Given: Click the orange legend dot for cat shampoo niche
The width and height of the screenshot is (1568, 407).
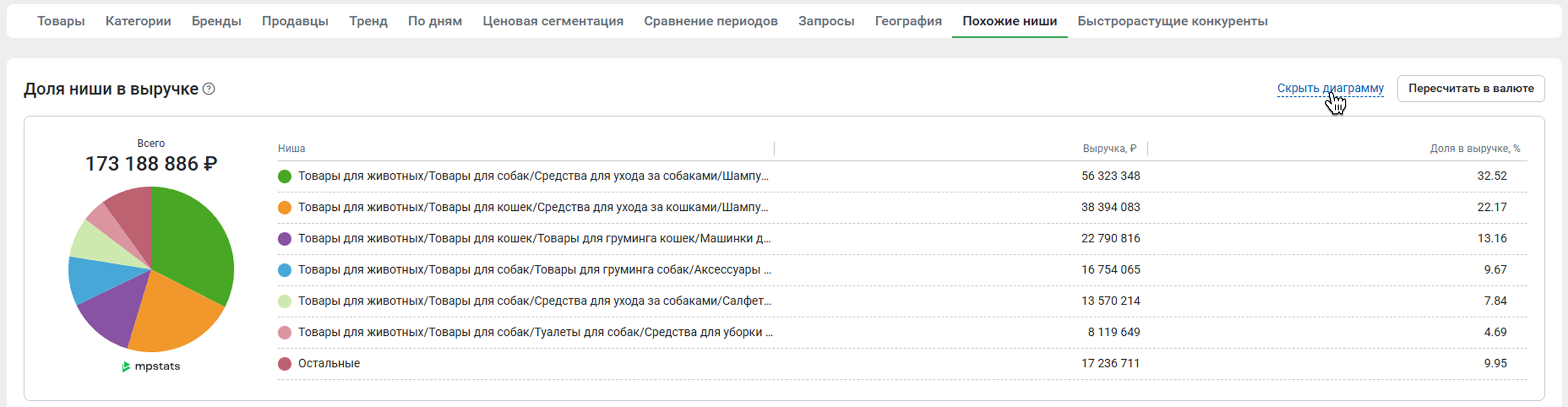Looking at the screenshot, I should tap(284, 207).
